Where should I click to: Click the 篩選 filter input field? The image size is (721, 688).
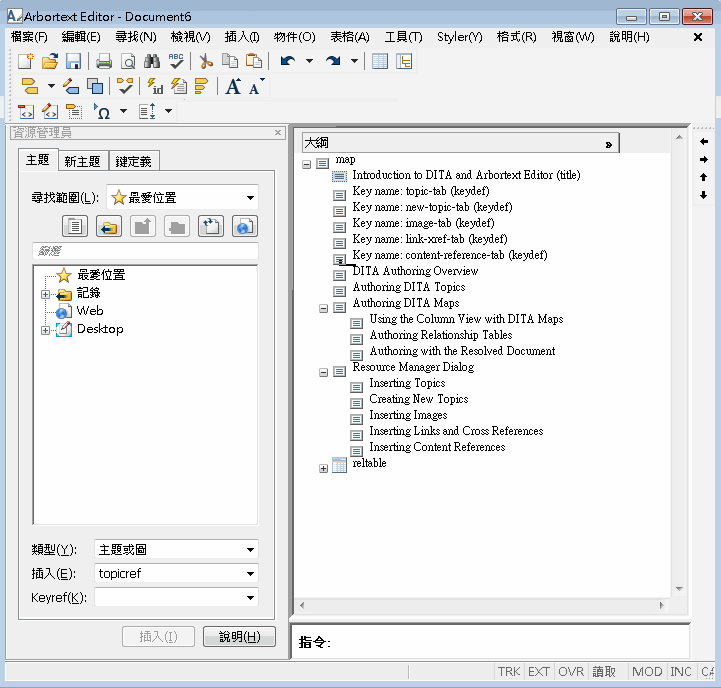(145, 251)
